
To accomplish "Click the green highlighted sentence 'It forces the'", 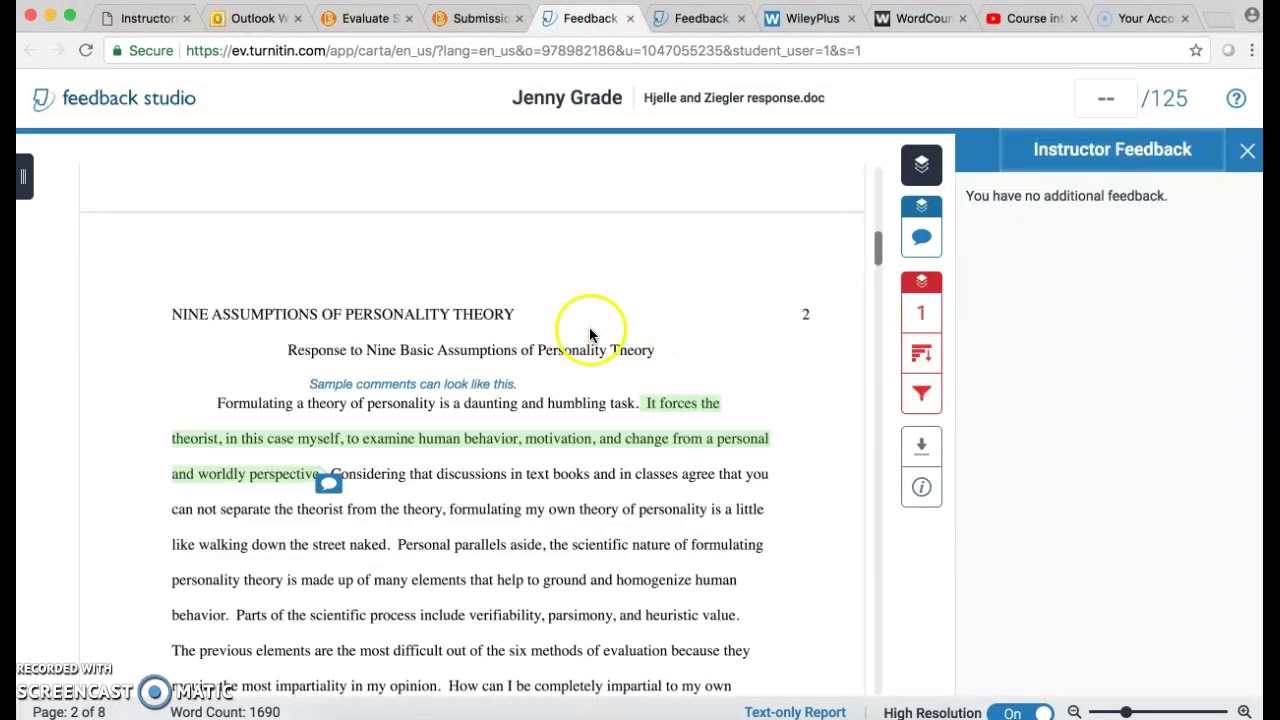I will click(683, 403).
